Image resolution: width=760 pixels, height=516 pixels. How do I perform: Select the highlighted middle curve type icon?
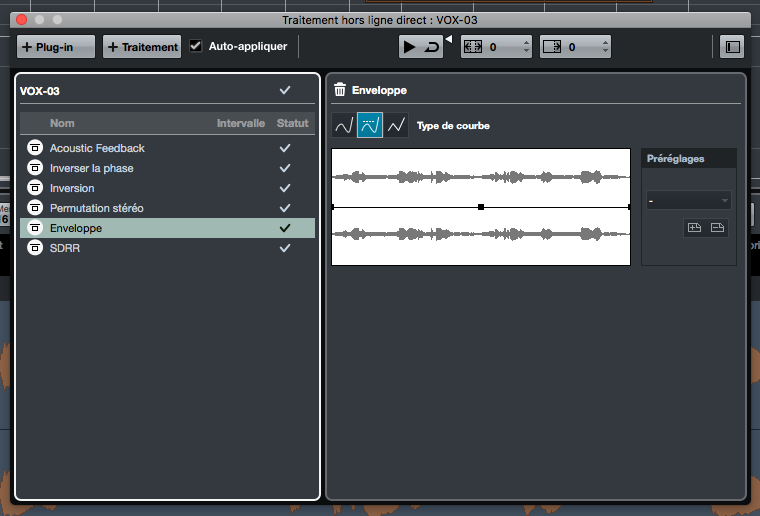pos(370,125)
